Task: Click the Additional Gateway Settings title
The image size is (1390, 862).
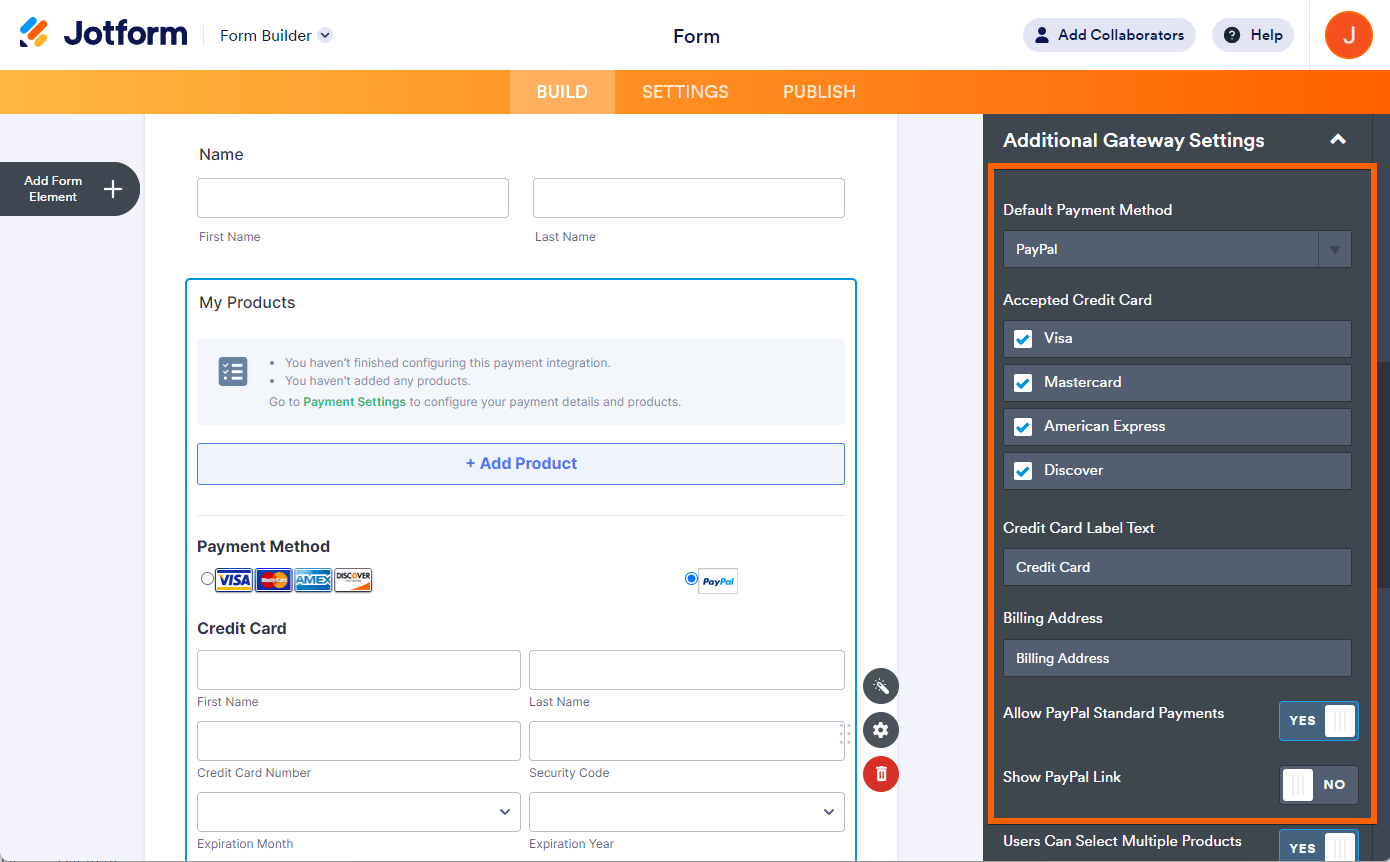Action: pos(1134,140)
